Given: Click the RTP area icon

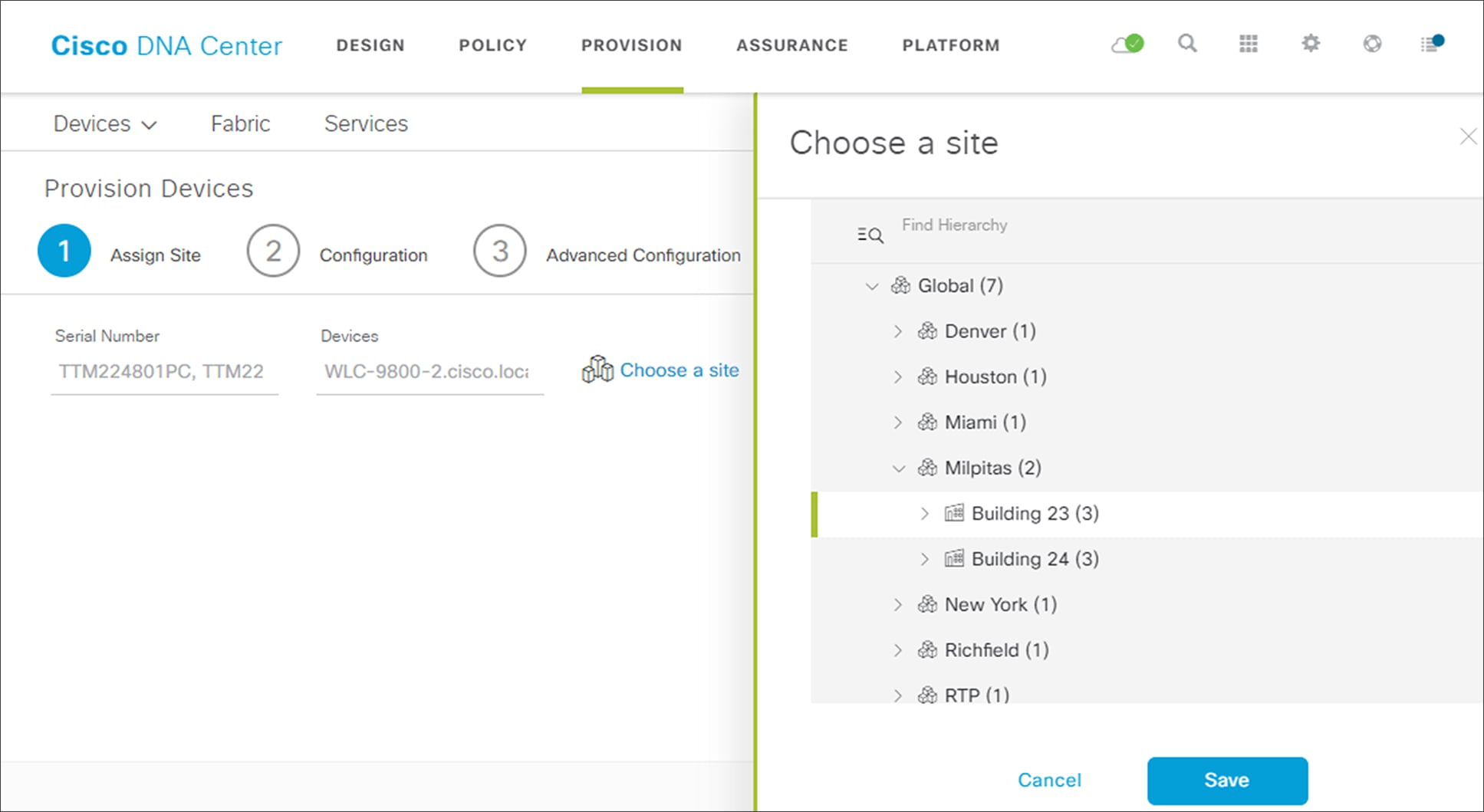Looking at the screenshot, I should click(x=927, y=695).
